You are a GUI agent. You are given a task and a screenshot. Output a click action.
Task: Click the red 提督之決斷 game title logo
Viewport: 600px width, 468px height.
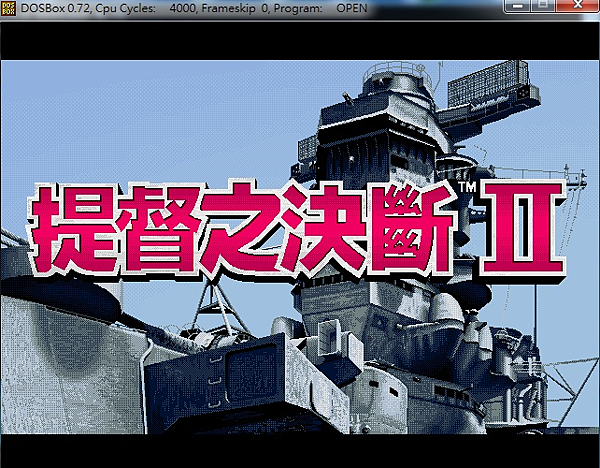click(243, 230)
